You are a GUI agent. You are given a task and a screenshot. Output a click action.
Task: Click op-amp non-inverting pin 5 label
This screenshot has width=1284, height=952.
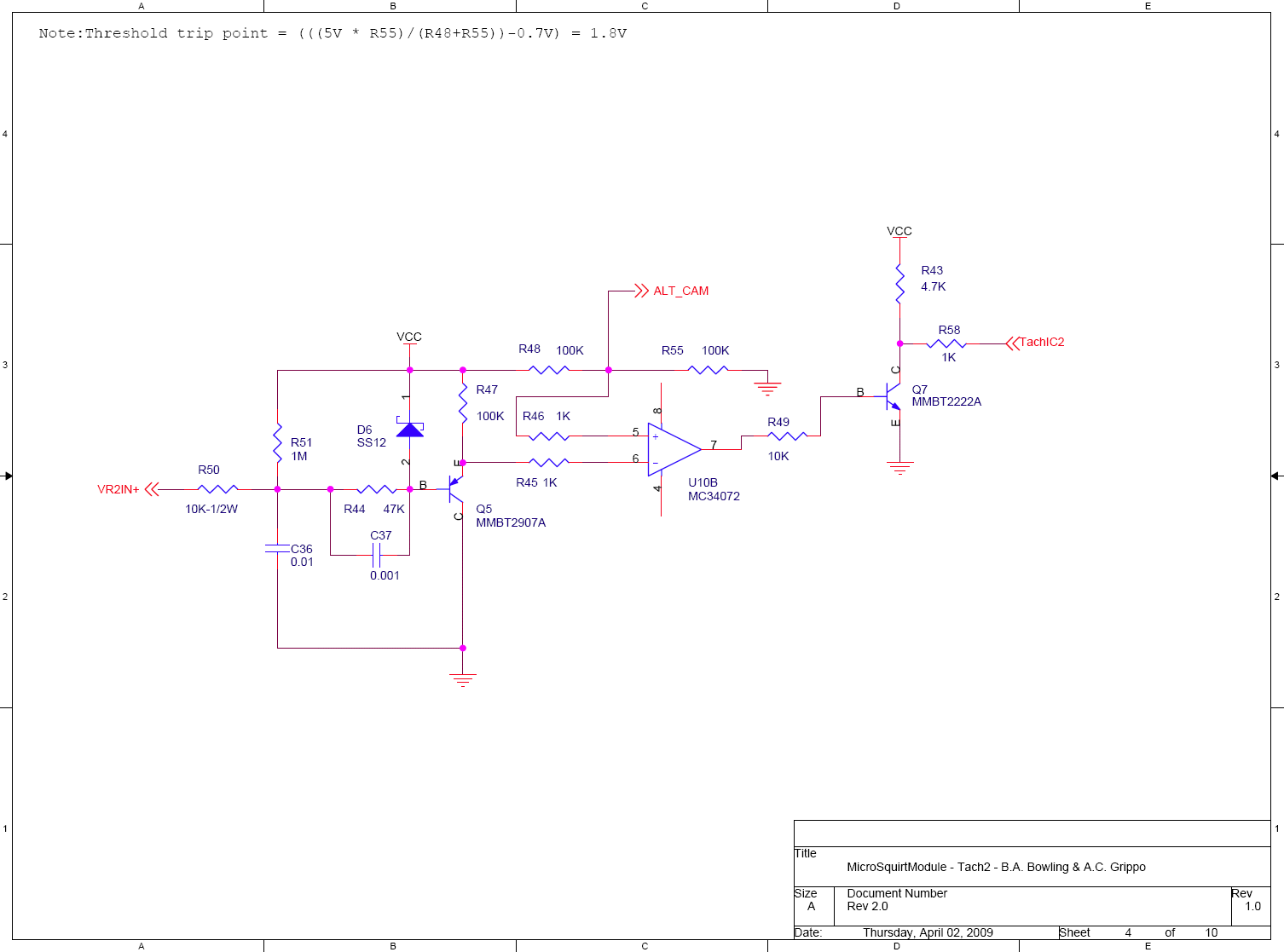pyautogui.click(x=635, y=432)
